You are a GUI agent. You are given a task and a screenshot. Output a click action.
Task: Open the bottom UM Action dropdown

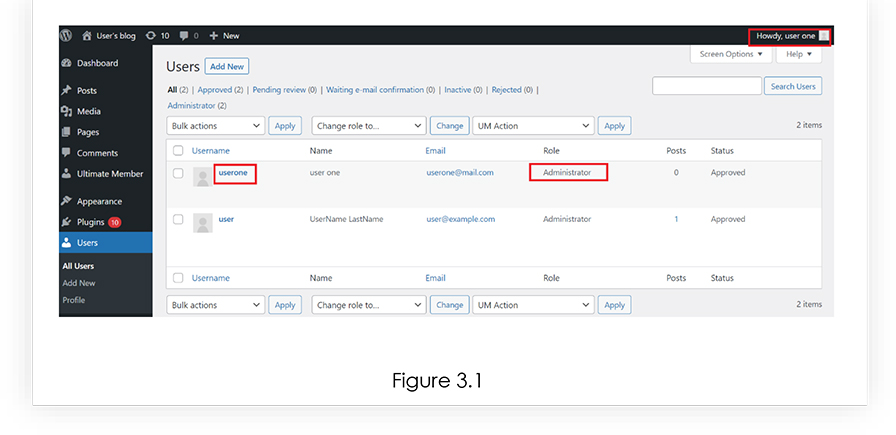pyautogui.click(x=534, y=305)
